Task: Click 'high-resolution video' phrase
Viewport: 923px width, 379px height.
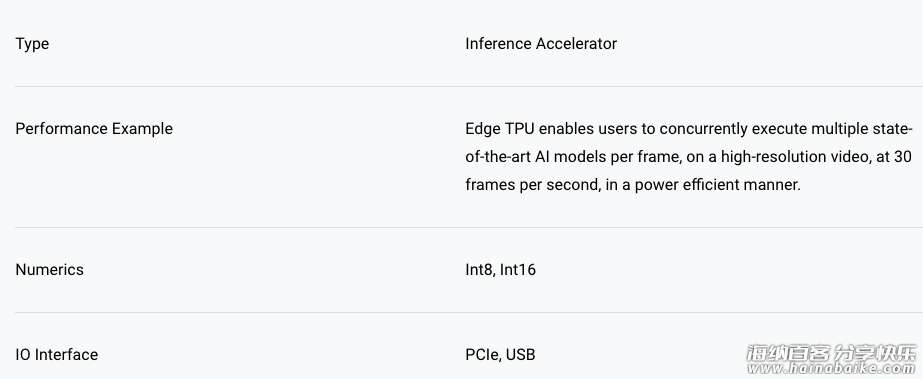Action: [x=793, y=157]
